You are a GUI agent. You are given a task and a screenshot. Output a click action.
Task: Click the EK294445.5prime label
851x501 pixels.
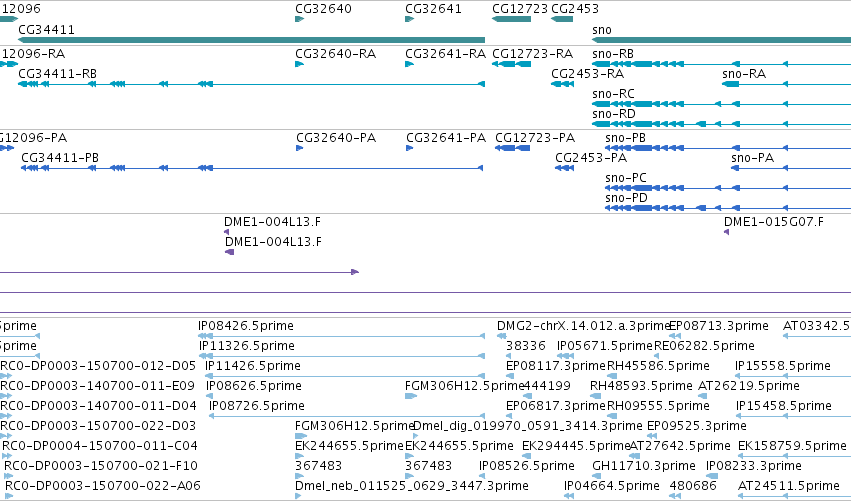point(576,446)
